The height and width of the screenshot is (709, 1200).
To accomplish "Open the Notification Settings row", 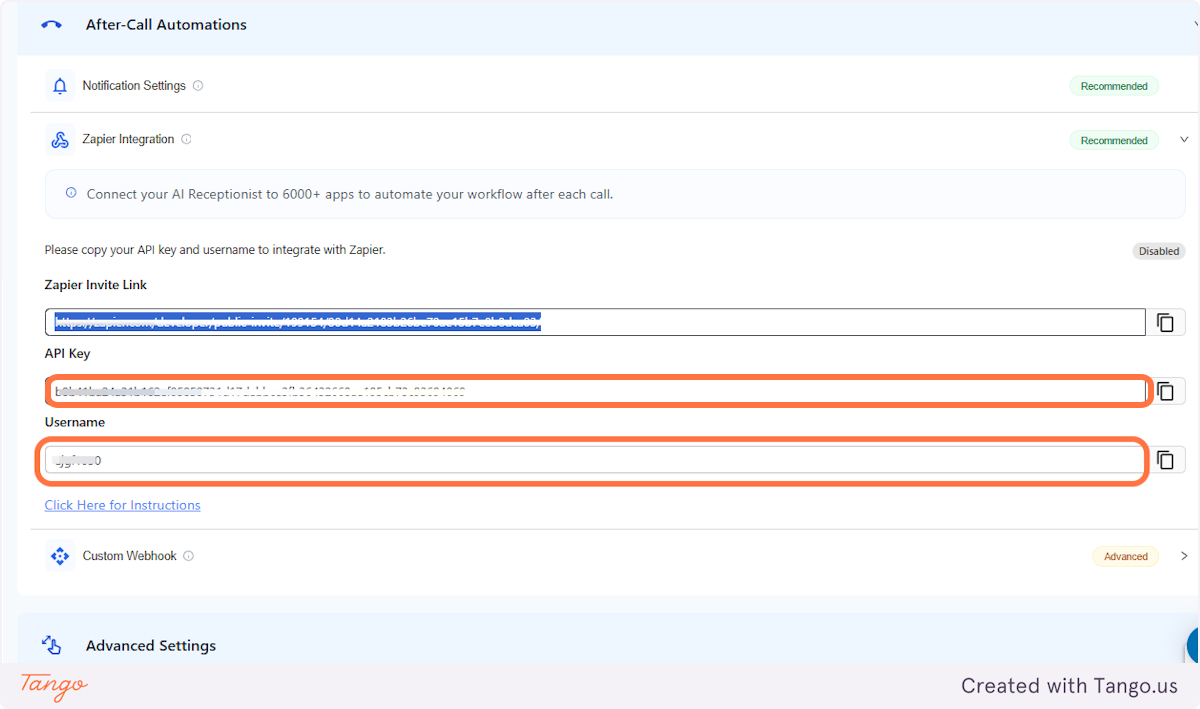I will coord(615,86).
